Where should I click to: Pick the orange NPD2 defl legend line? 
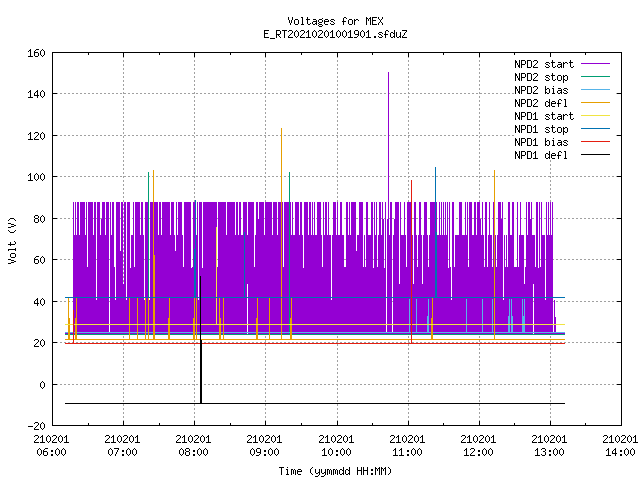(x=595, y=102)
